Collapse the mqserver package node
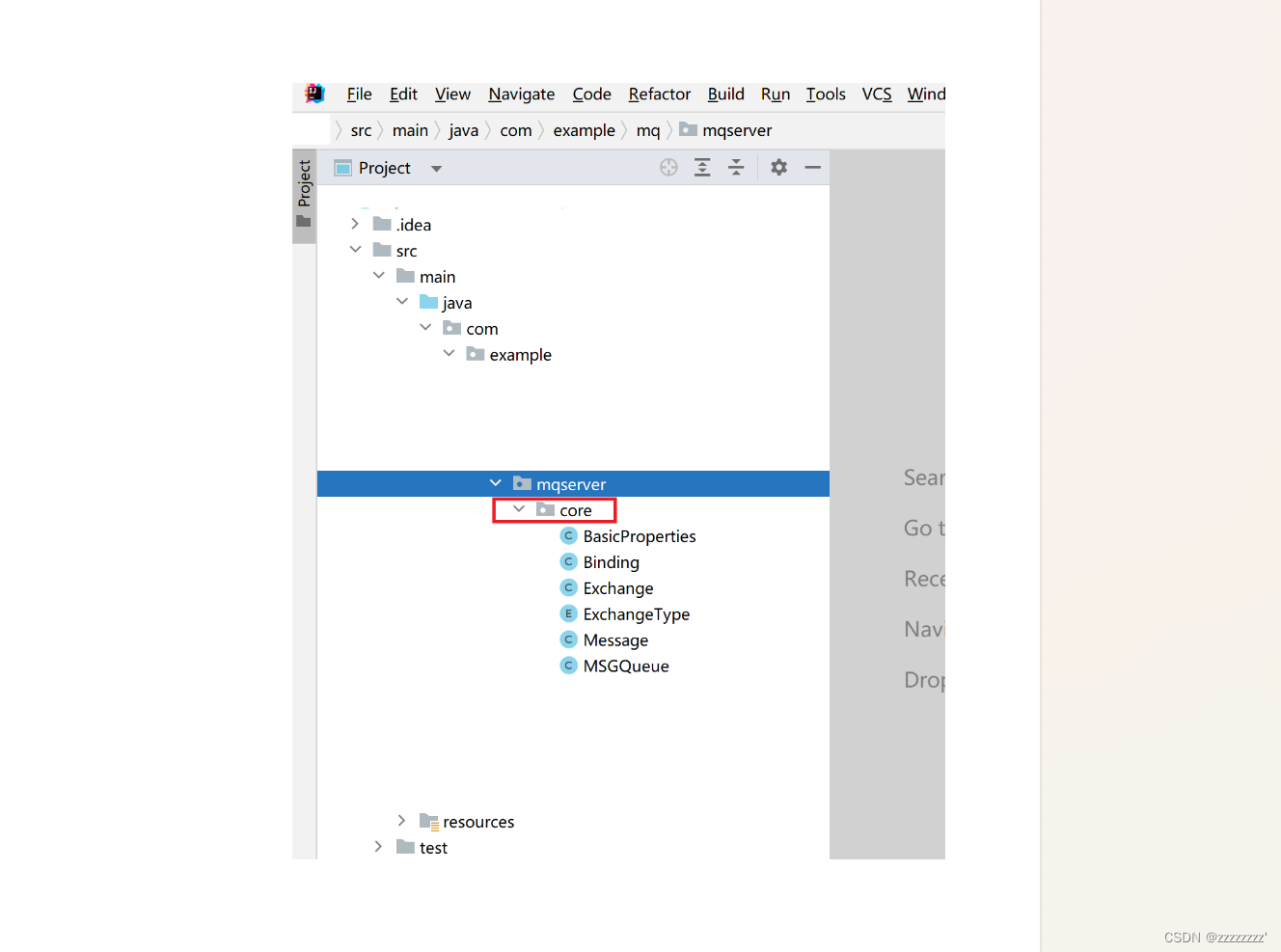The image size is (1281, 952). coord(495,483)
